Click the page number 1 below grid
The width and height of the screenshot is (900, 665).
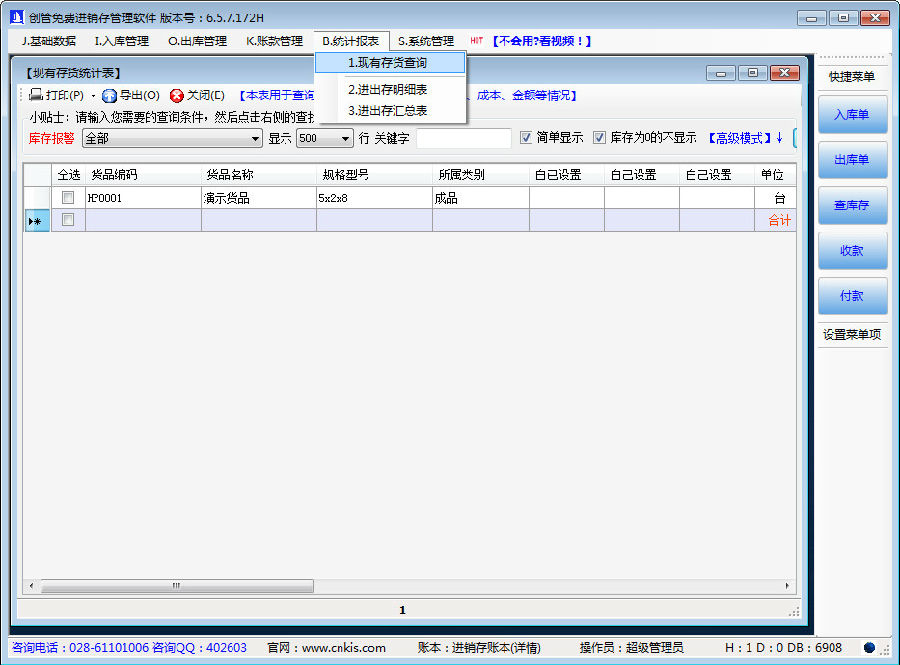tap(402, 610)
